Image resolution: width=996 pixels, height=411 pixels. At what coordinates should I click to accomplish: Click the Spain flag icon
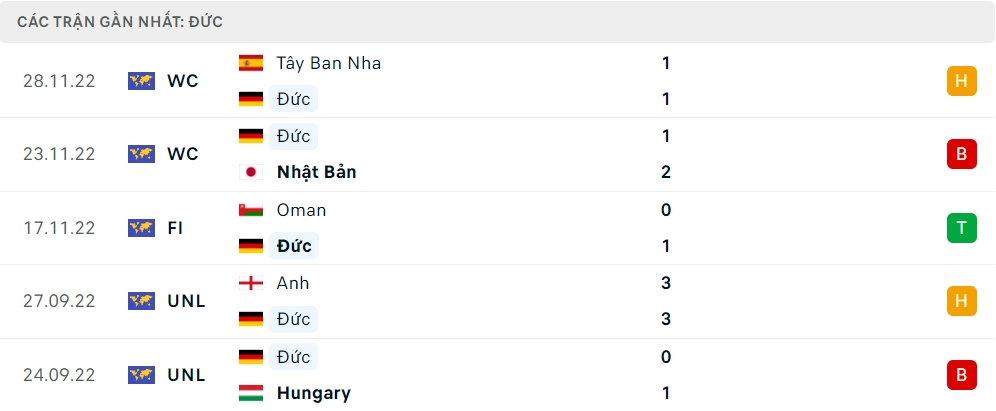tap(251, 63)
